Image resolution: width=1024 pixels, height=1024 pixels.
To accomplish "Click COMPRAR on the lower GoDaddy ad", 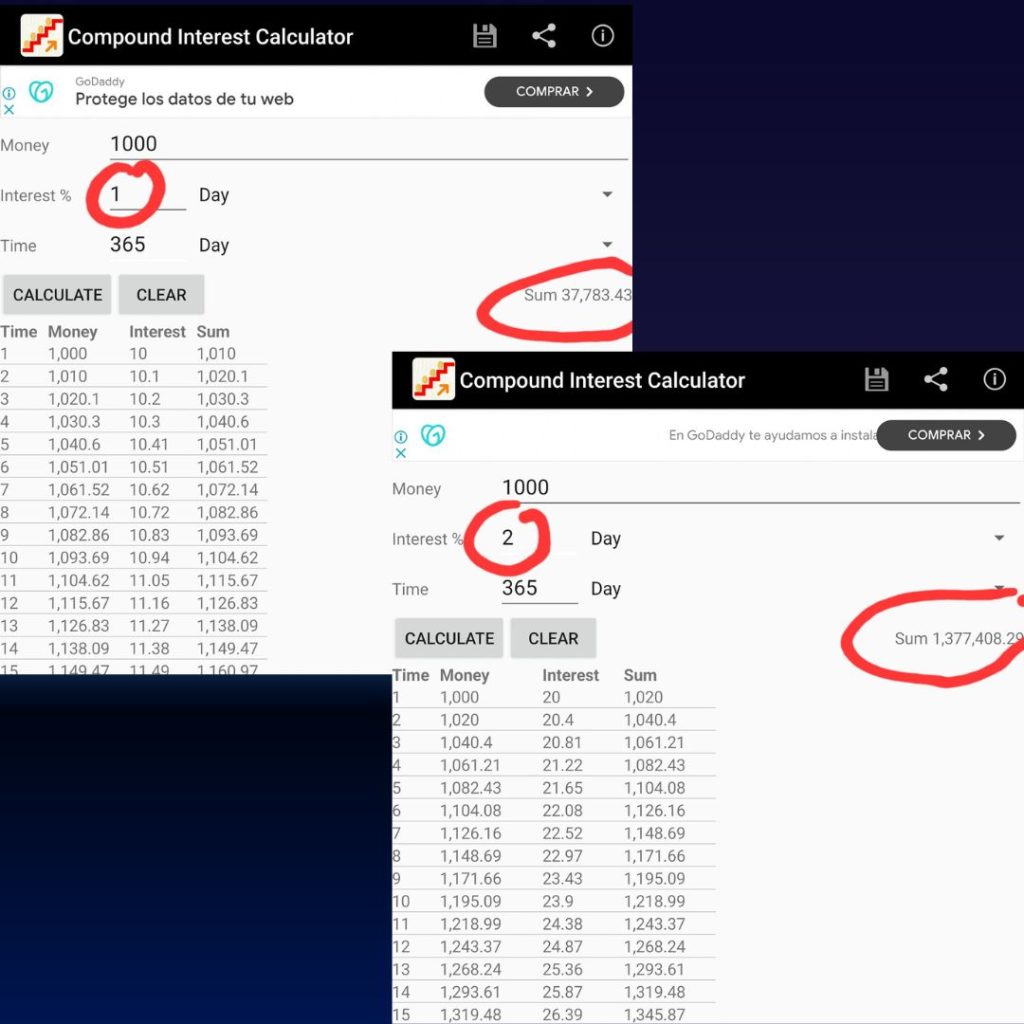I will click(946, 435).
